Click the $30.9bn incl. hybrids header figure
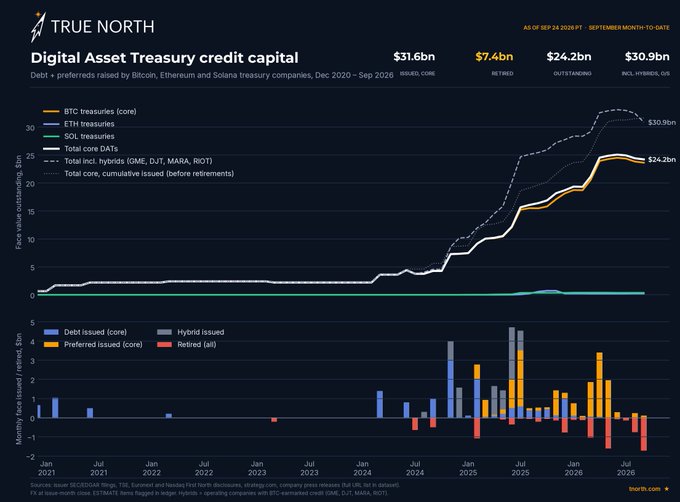Image resolution: width=680 pixels, height=502 pixels. pyautogui.click(x=647, y=56)
